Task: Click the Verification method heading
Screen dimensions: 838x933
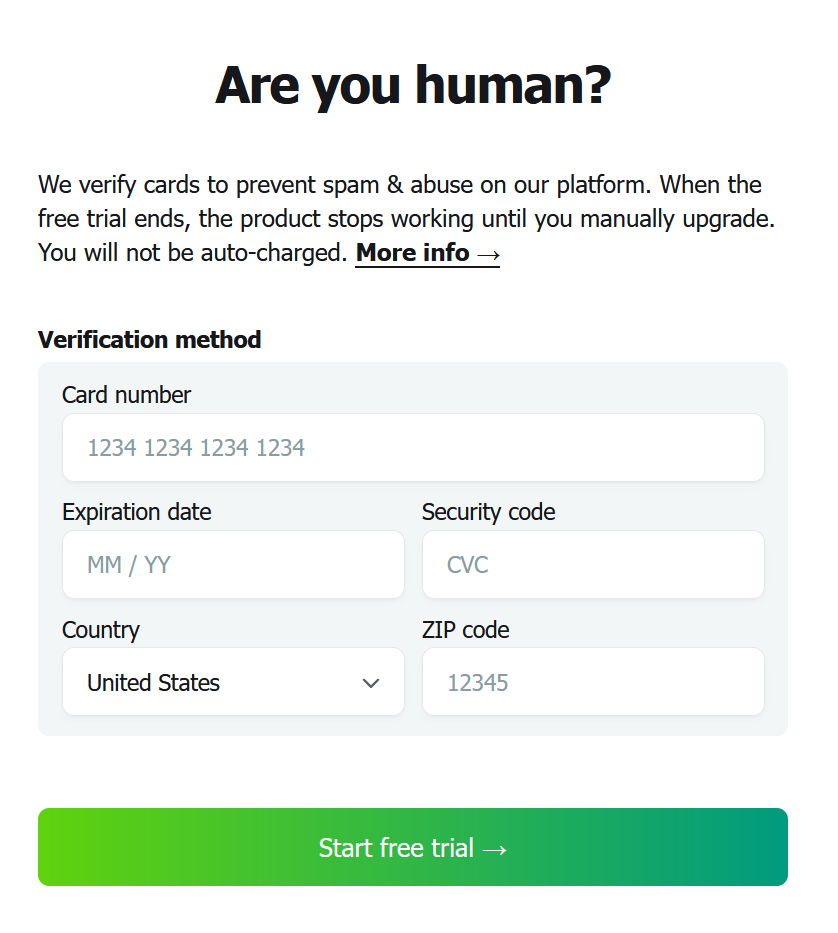Action: pyautogui.click(x=149, y=340)
